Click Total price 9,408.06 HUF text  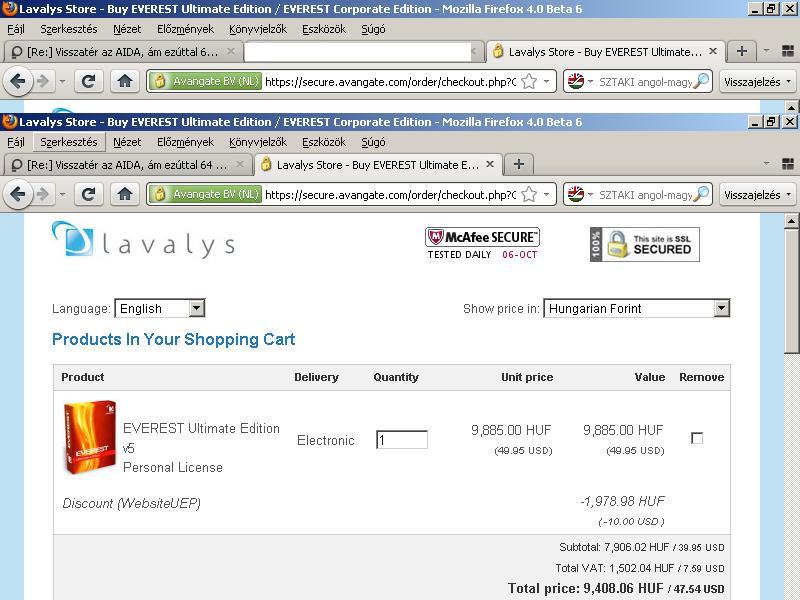616,588
